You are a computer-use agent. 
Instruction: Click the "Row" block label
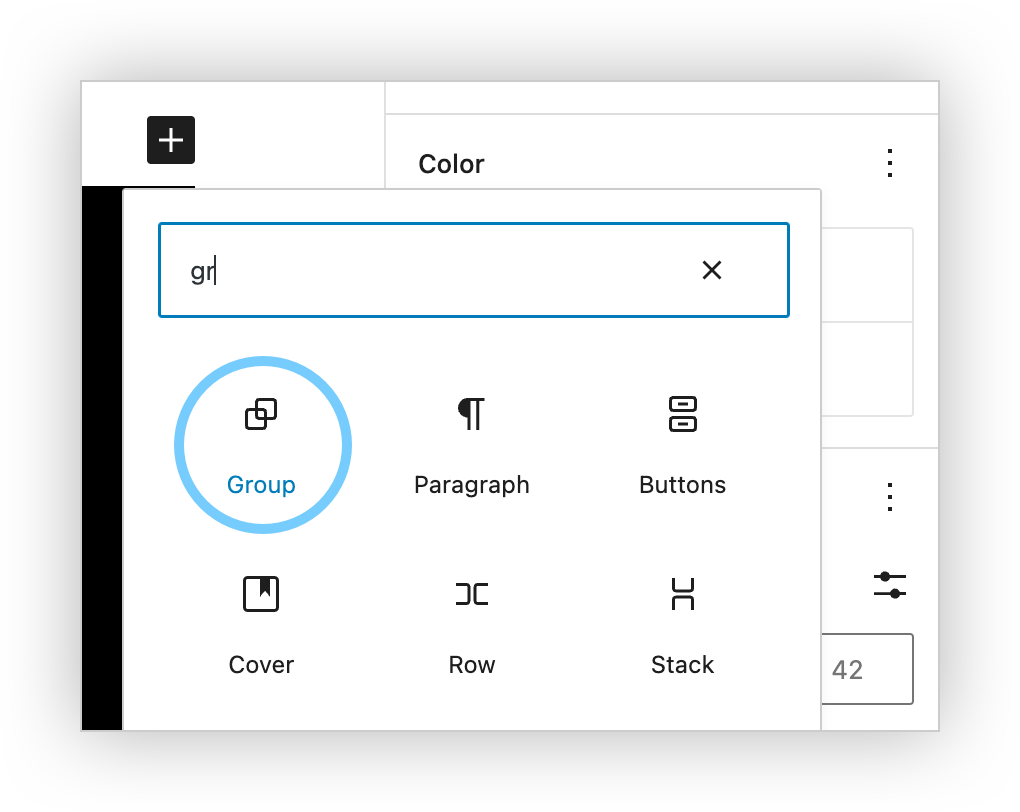tap(471, 665)
